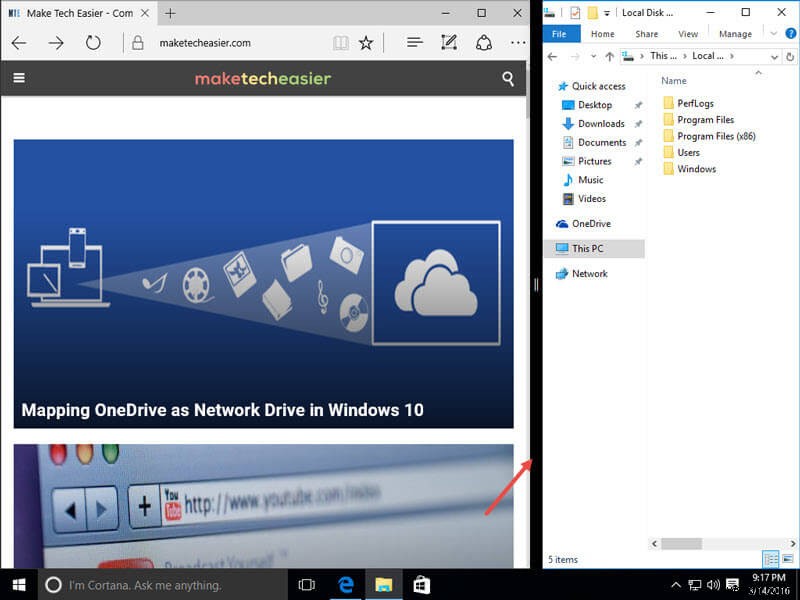Navigate up one folder level in Explorer
This screenshot has width=800, height=600.
click(610, 57)
